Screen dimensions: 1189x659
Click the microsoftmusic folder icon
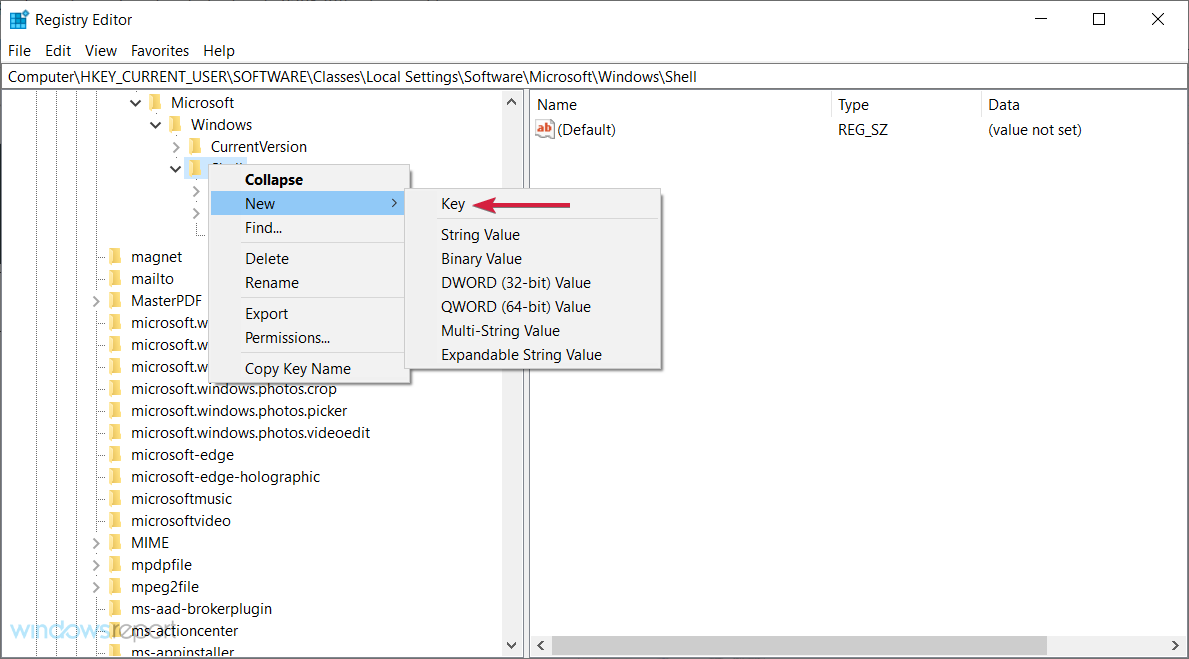(116, 498)
